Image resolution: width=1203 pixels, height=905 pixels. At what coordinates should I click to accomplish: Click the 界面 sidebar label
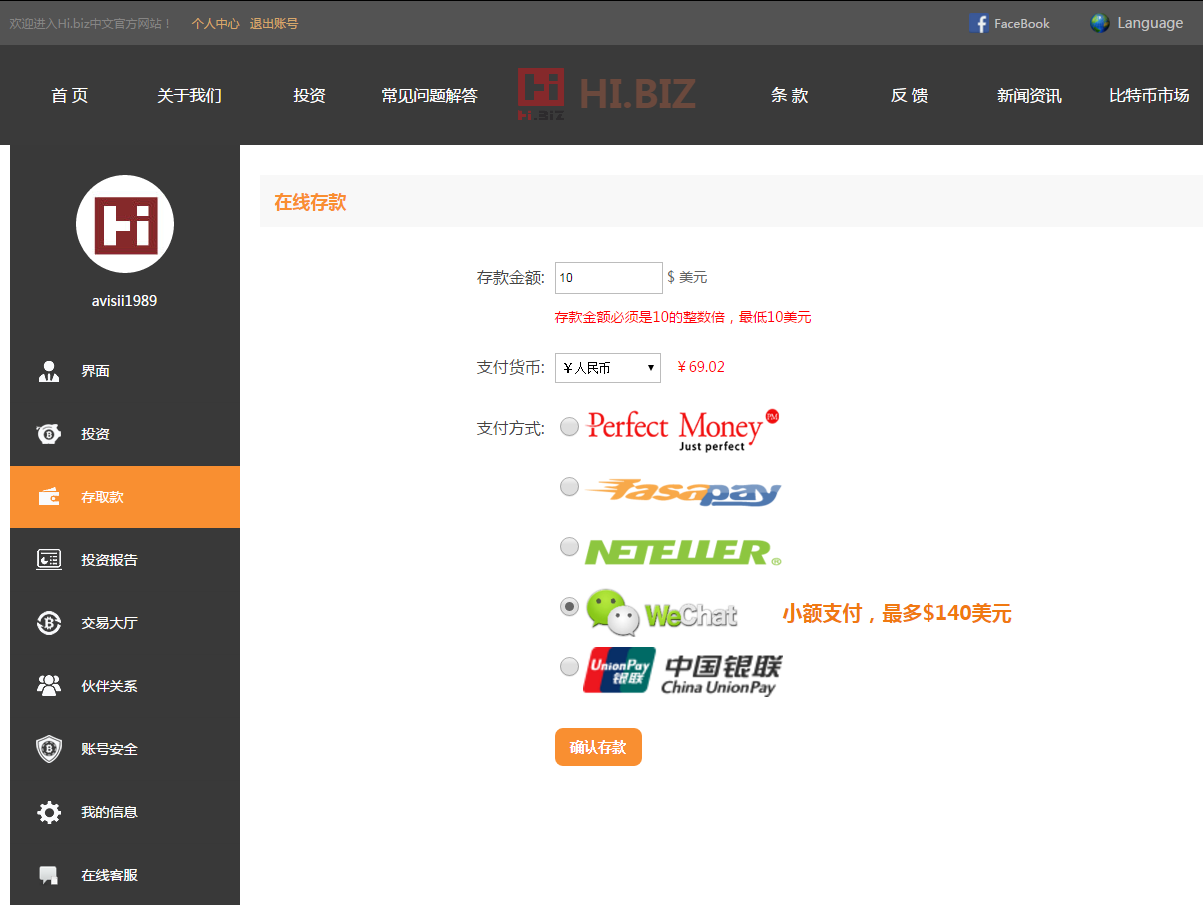click(x=96, y=371)
